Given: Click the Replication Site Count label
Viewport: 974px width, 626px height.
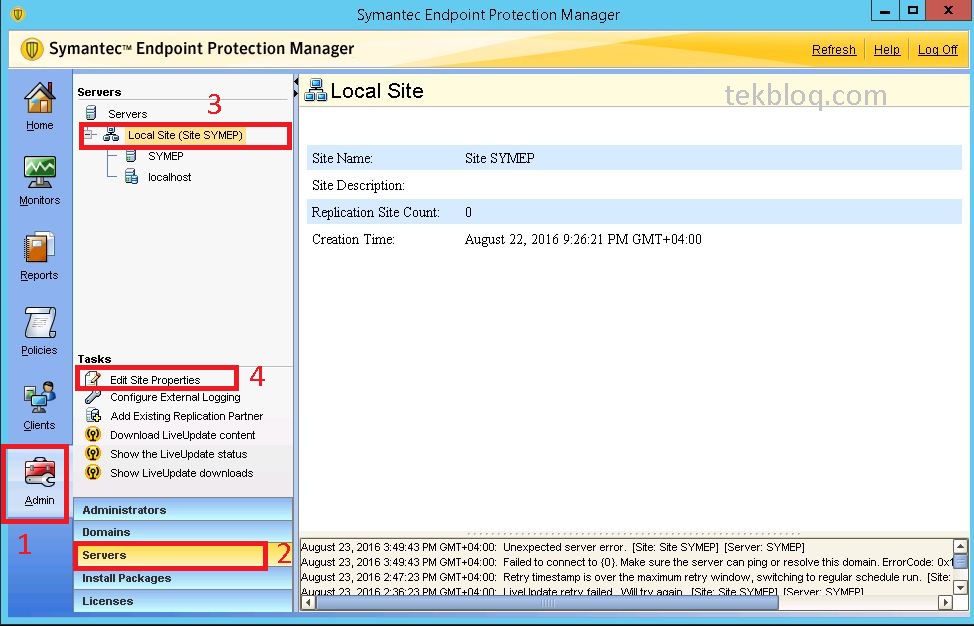Looking at the screenshot, I should [x=375, y=212].
